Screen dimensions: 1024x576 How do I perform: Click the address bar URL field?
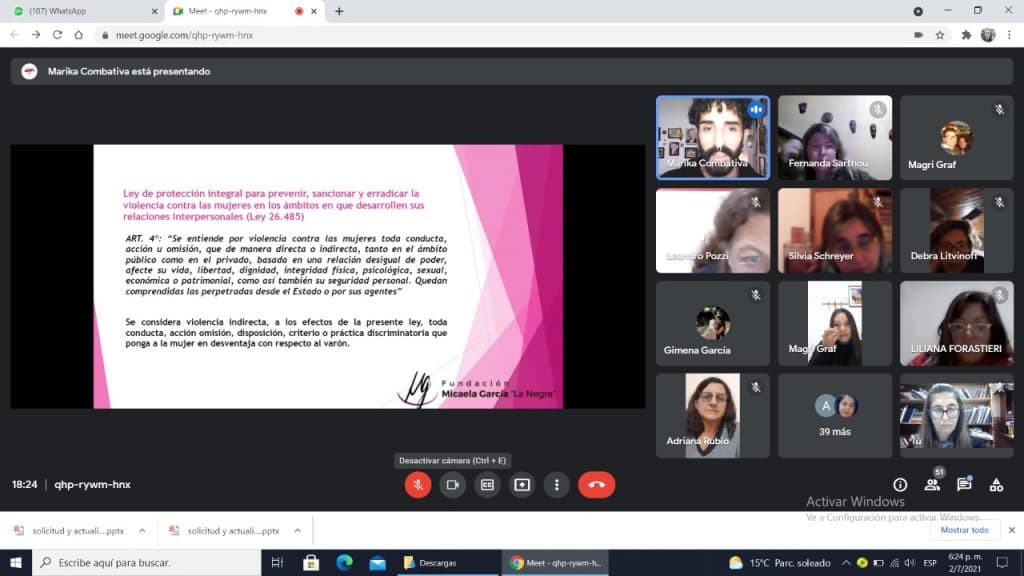tap(503, 35)
